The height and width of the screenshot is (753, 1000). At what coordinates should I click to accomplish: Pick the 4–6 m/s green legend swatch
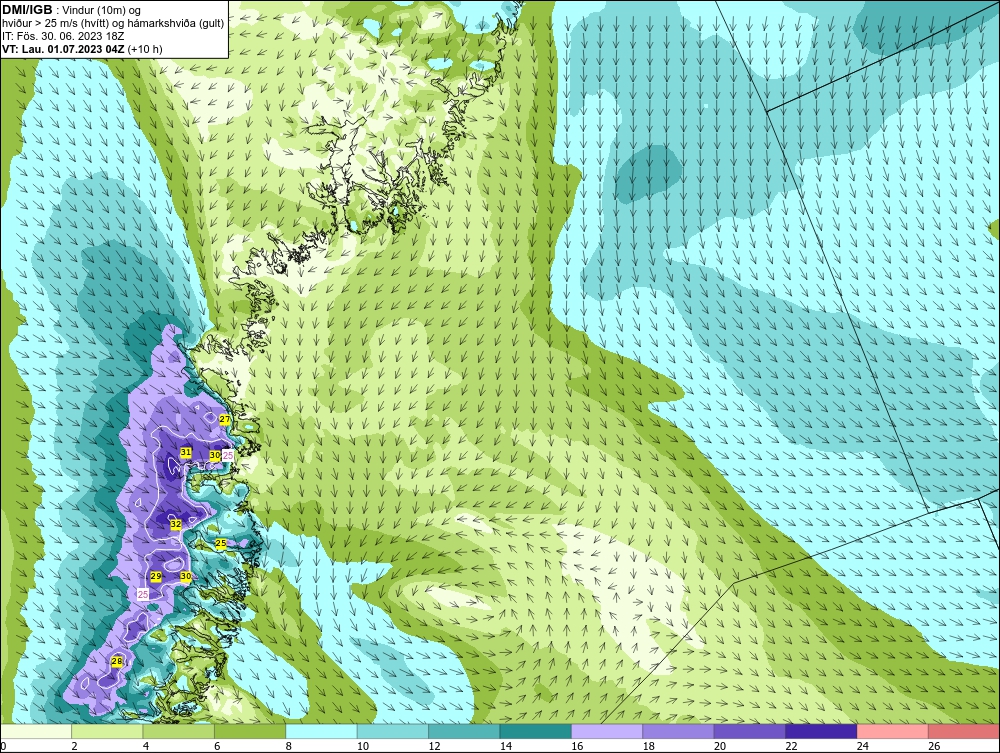(x=179, y=731)
